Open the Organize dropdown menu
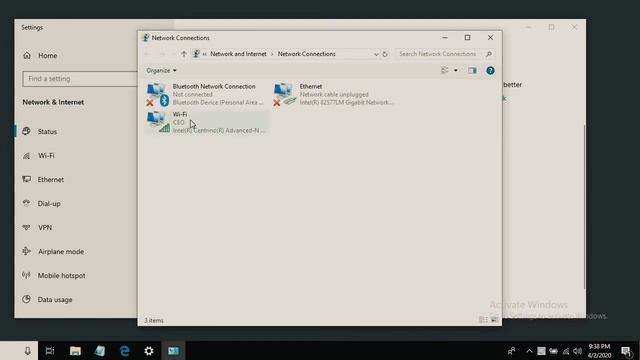The height and width of the screenshot is (360, 640). pyautogui.click(x=161, y=71)
